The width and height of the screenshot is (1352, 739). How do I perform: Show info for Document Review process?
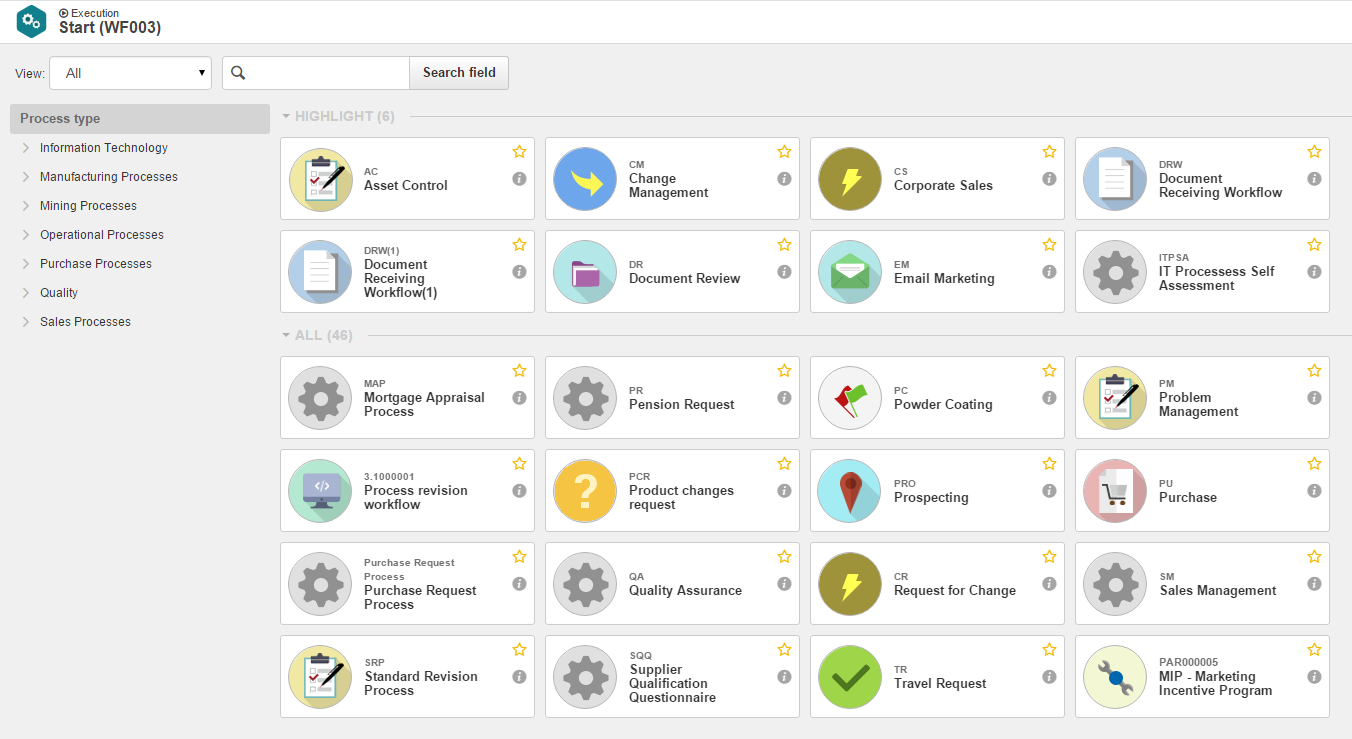coord(784,272)
